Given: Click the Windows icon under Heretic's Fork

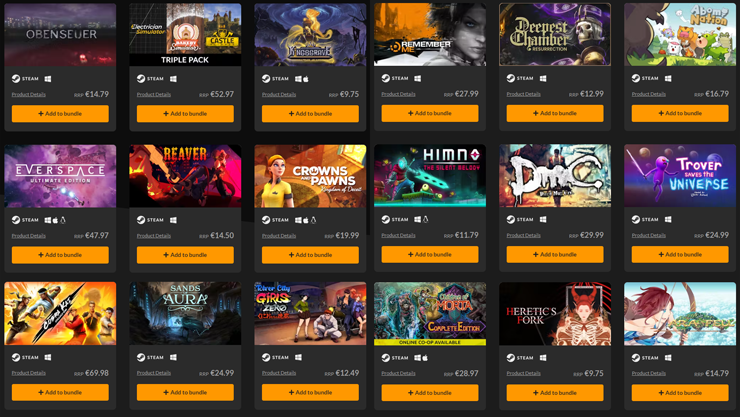Looking at the screenshot, I should [x=543, y=358].
